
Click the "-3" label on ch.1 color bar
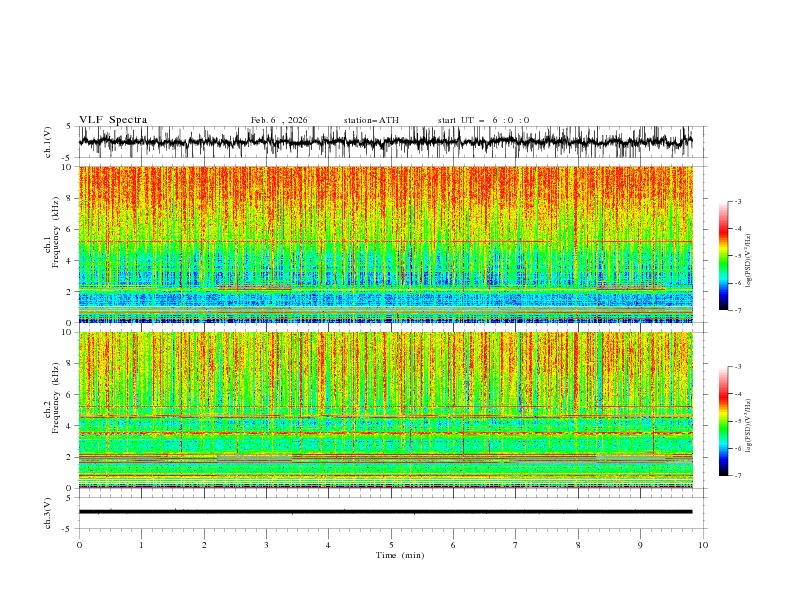[737, 201]
